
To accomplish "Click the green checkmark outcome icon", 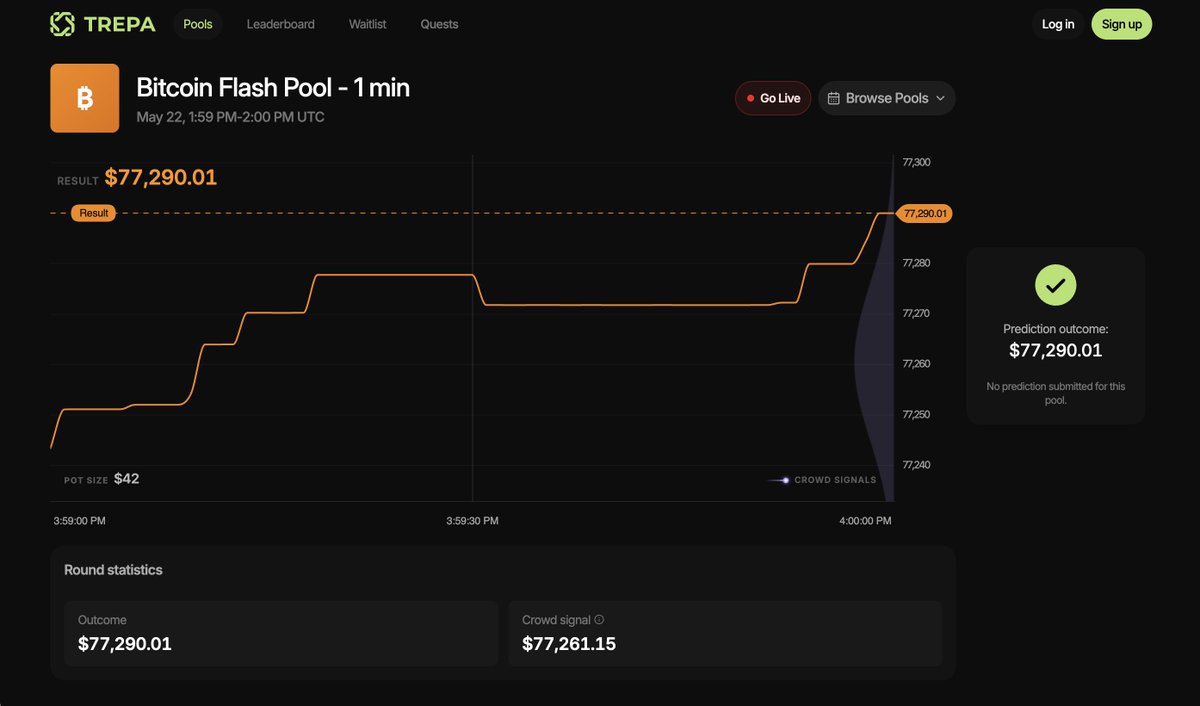I will (x=1055, y=286).
